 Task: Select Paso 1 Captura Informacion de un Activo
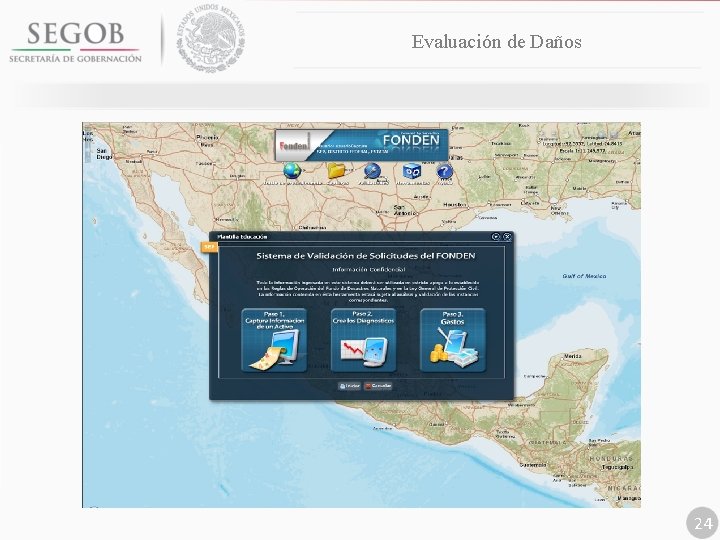click(x=274, y=340)
